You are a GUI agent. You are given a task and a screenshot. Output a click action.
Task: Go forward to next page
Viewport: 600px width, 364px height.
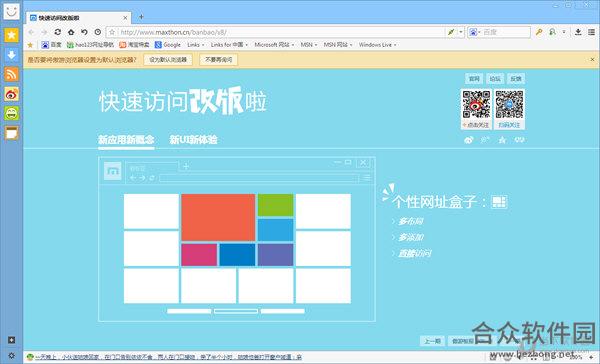click(x=44, y=32)
